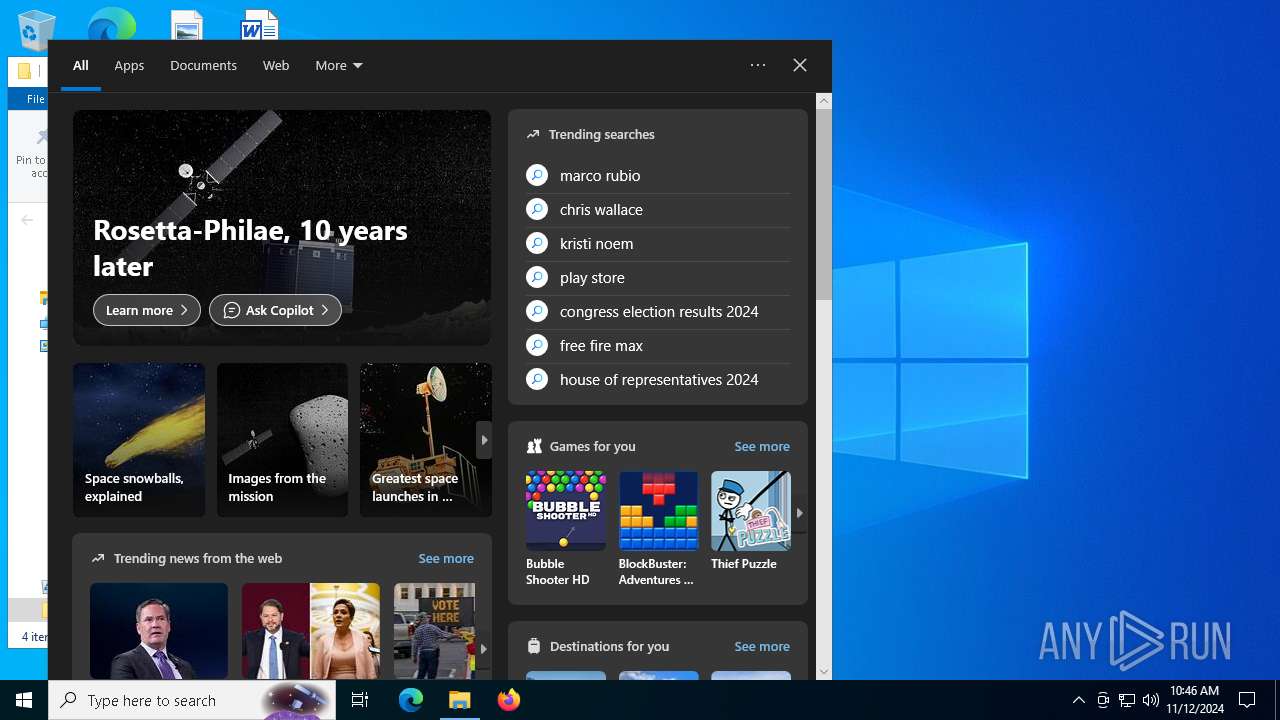Viewport: 1280px width, 720px height.
Task: Click the magnifier icon beside play store
Action: coord(537,278)
